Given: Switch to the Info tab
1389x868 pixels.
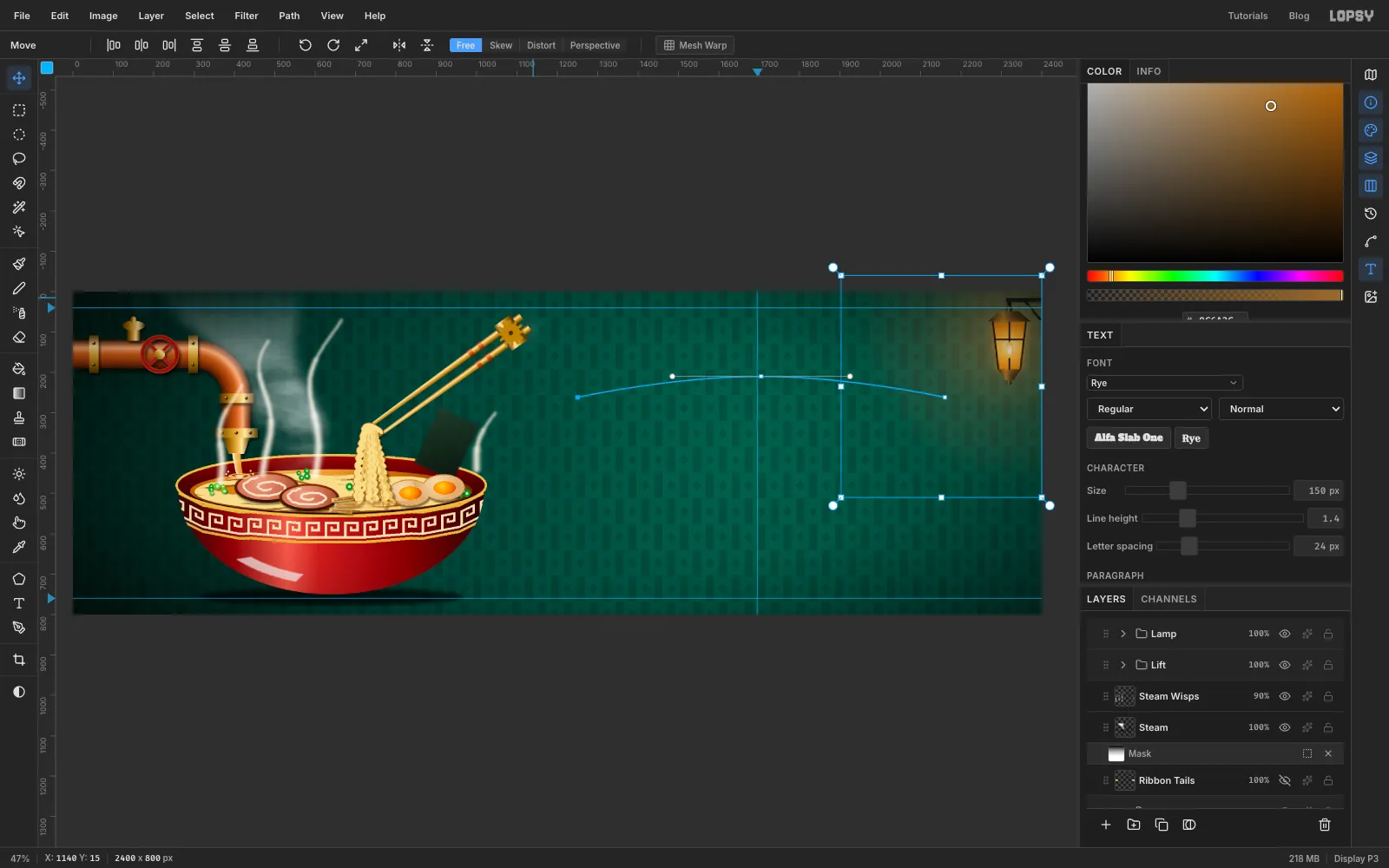Looking at the screenshot, I should coord(1149,71).
